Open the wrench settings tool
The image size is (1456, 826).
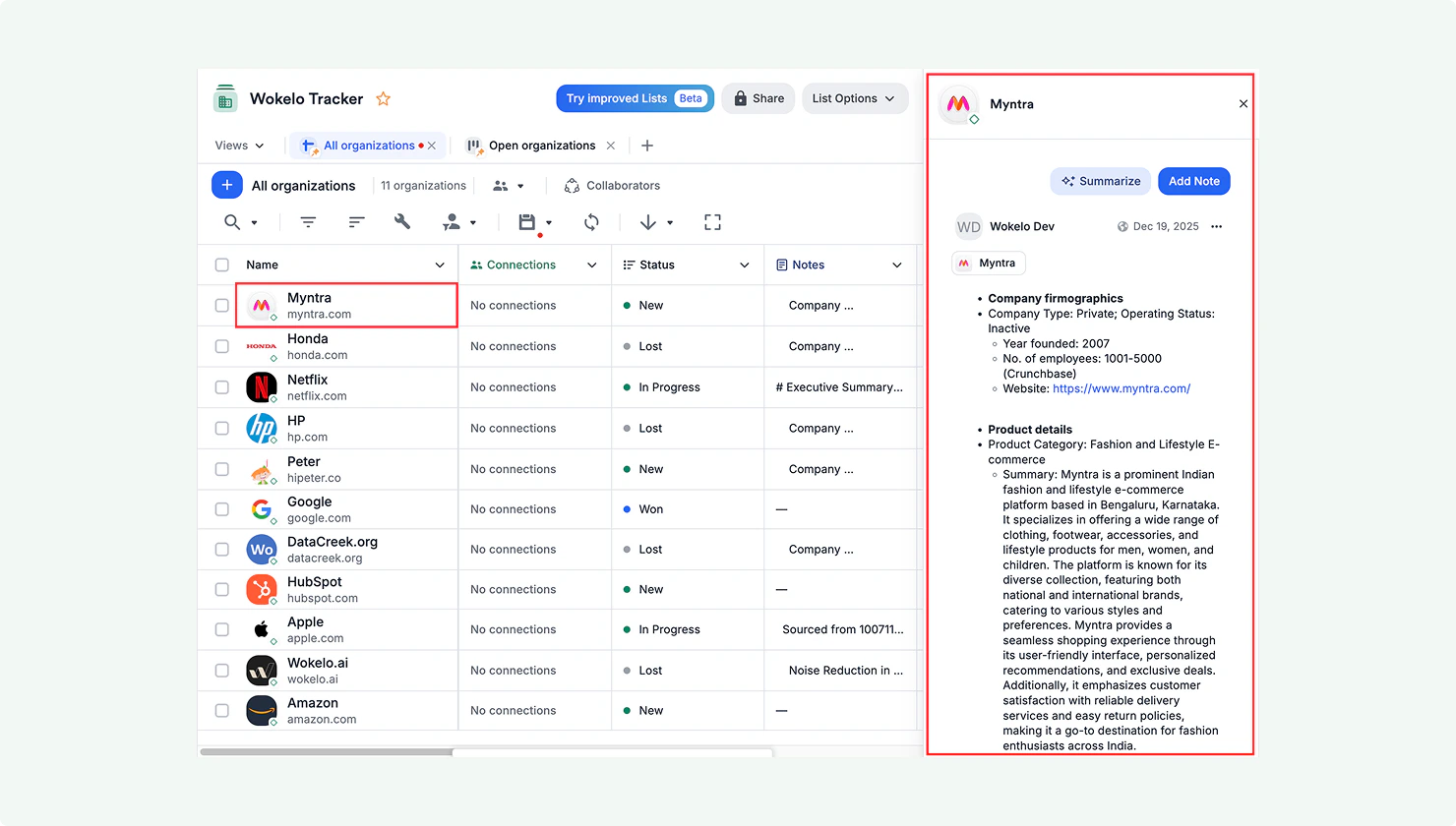point(402,222)
